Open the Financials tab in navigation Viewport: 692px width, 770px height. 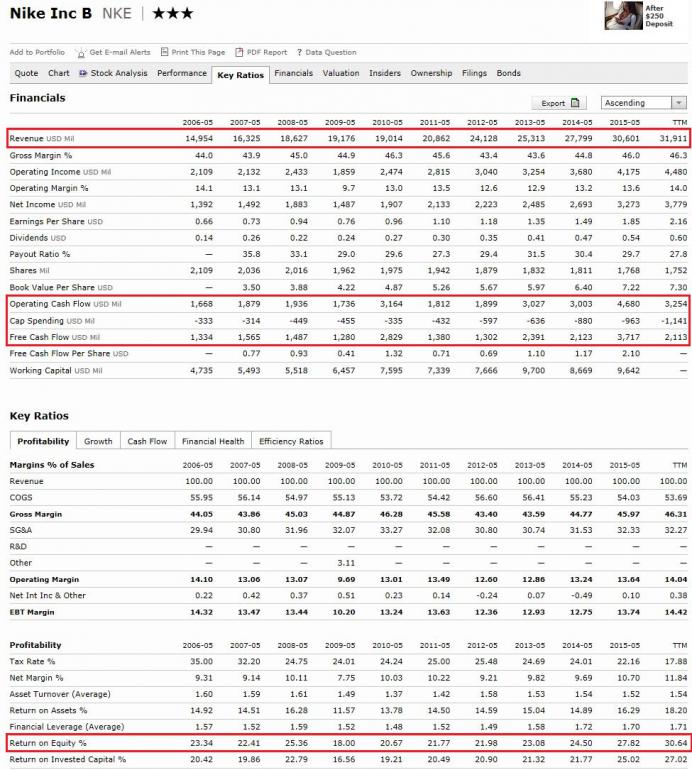(x=293, y=73)
